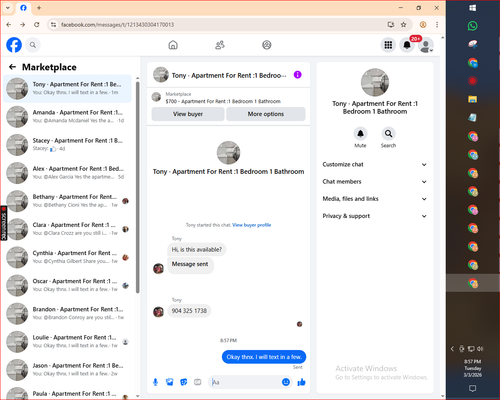
Task: Go to the Home feed icon
Action: click(x=173, y=45)
